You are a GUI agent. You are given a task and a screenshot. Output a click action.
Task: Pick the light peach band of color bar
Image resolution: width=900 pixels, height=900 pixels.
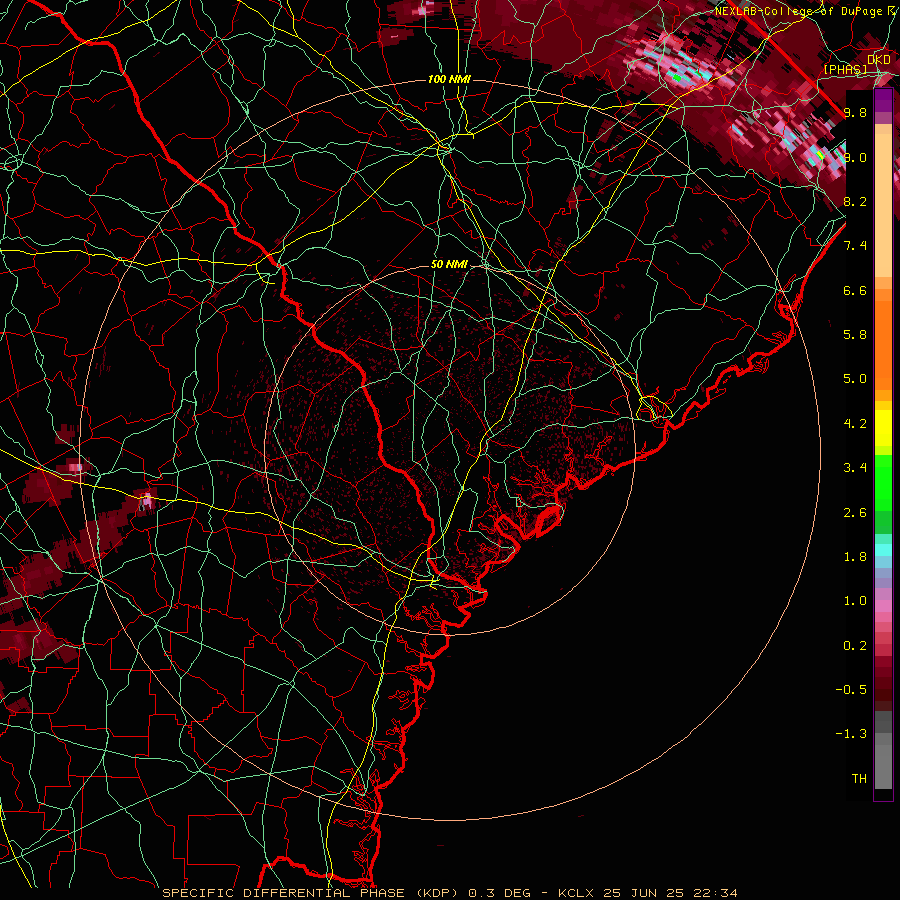(883, 207)
